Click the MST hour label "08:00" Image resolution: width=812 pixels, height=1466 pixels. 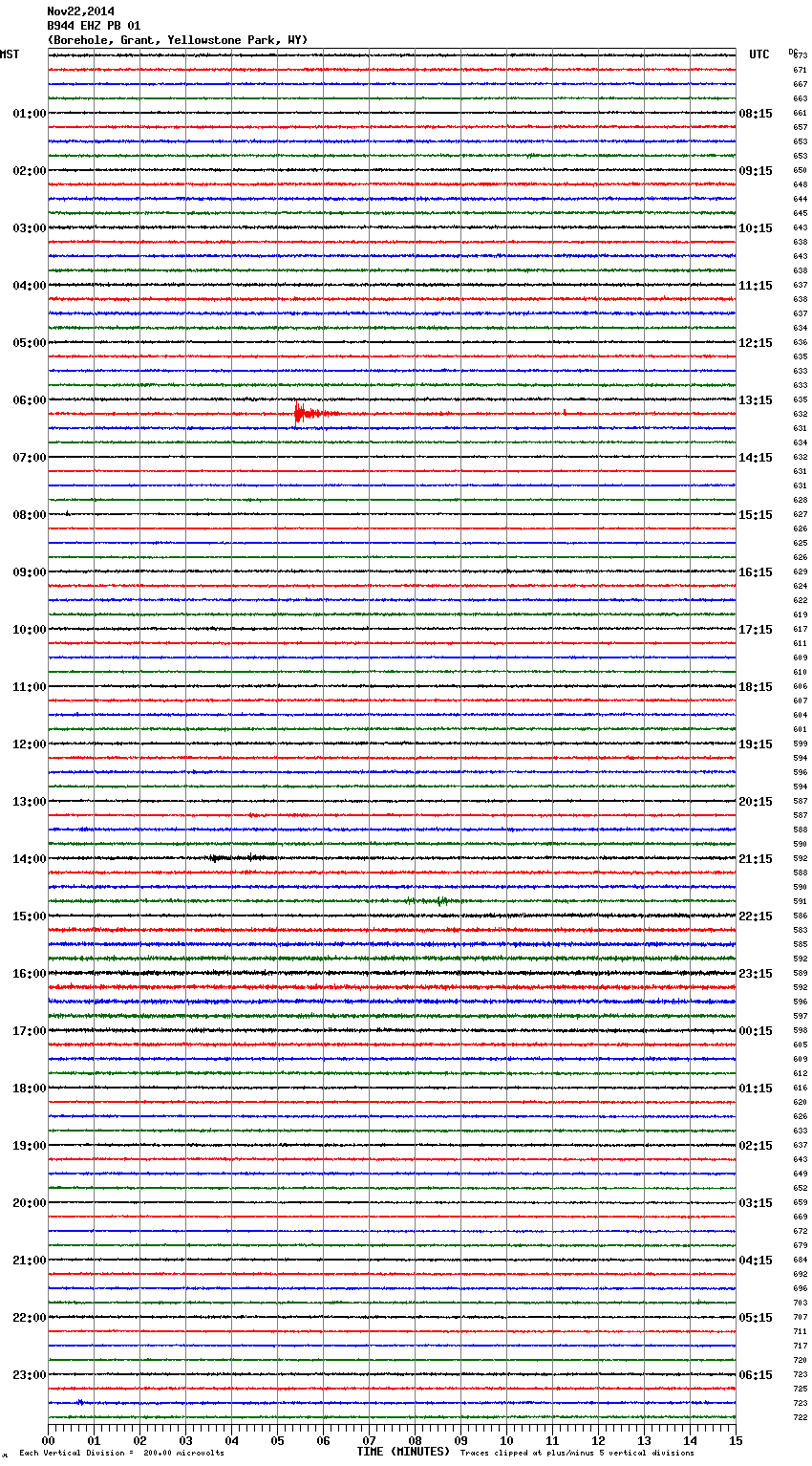click(x=30, y=515)
